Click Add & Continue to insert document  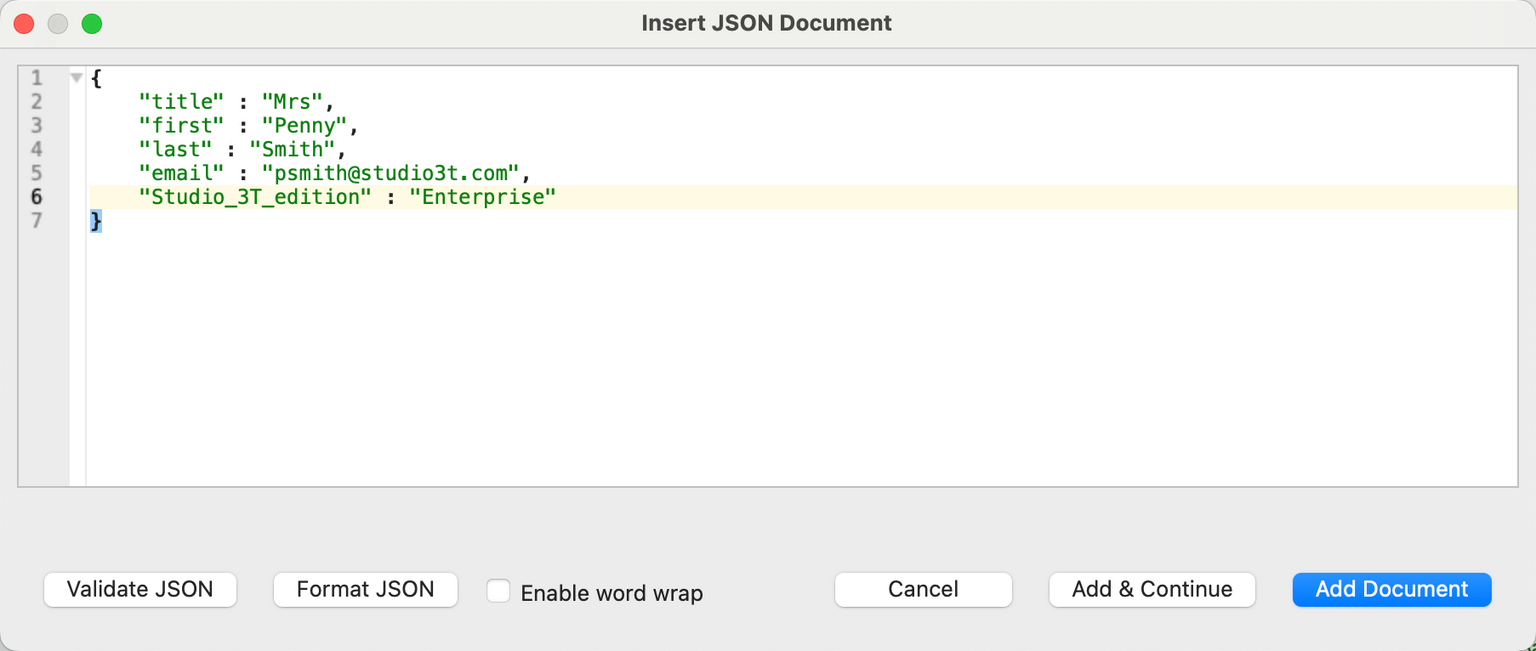tap(1151, 590)
